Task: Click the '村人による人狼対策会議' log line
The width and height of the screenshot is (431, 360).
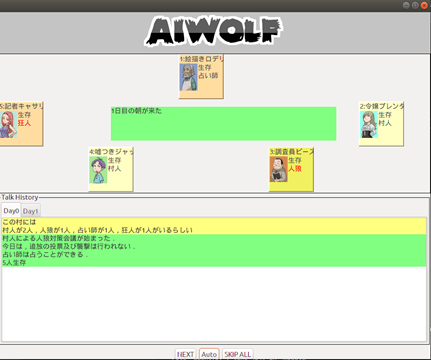Action: coord(214,238)
